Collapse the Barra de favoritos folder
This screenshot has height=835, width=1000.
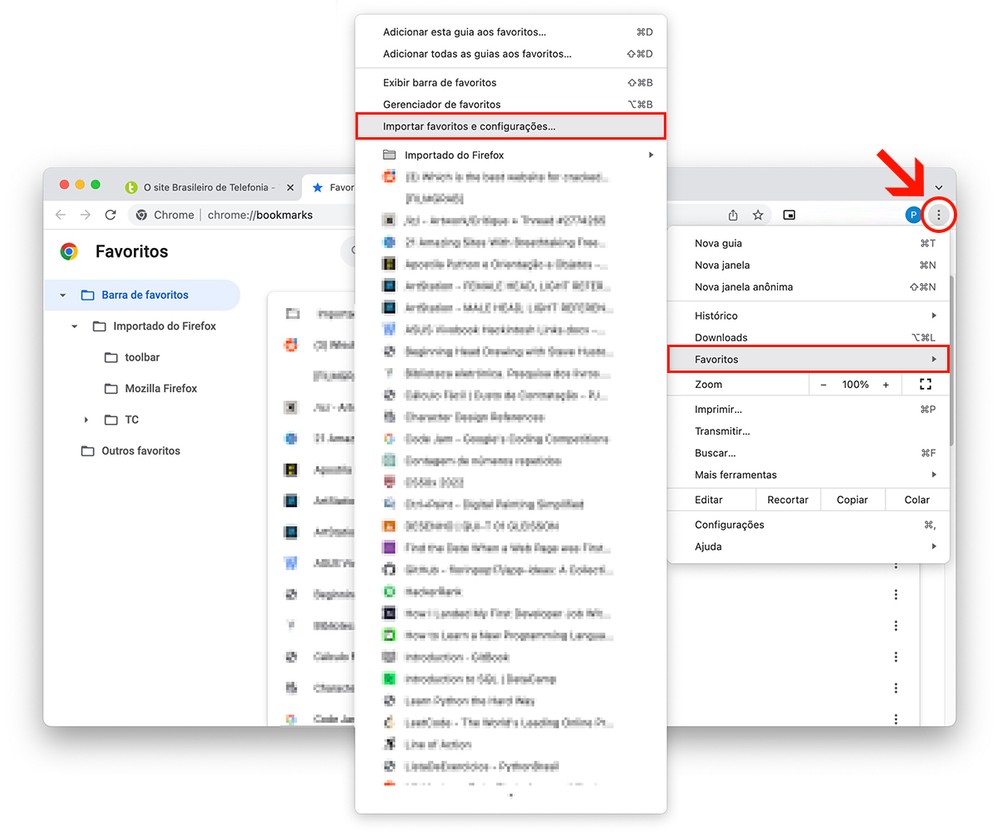pos(63,296)
